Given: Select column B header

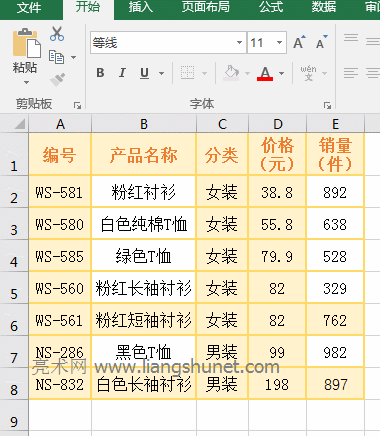Looking at the screenshot, I should pyautogui.click(x=144, y=124).
